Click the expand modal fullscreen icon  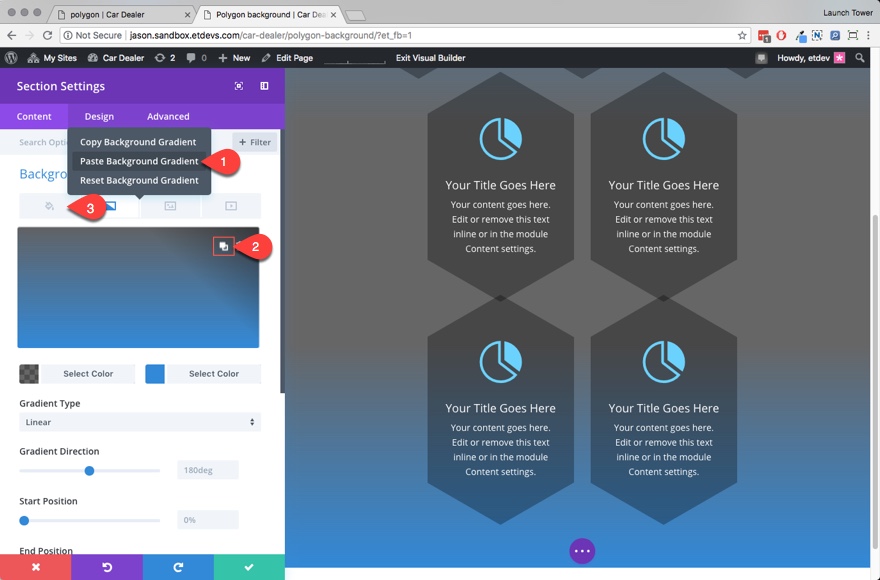coord(239,86)
